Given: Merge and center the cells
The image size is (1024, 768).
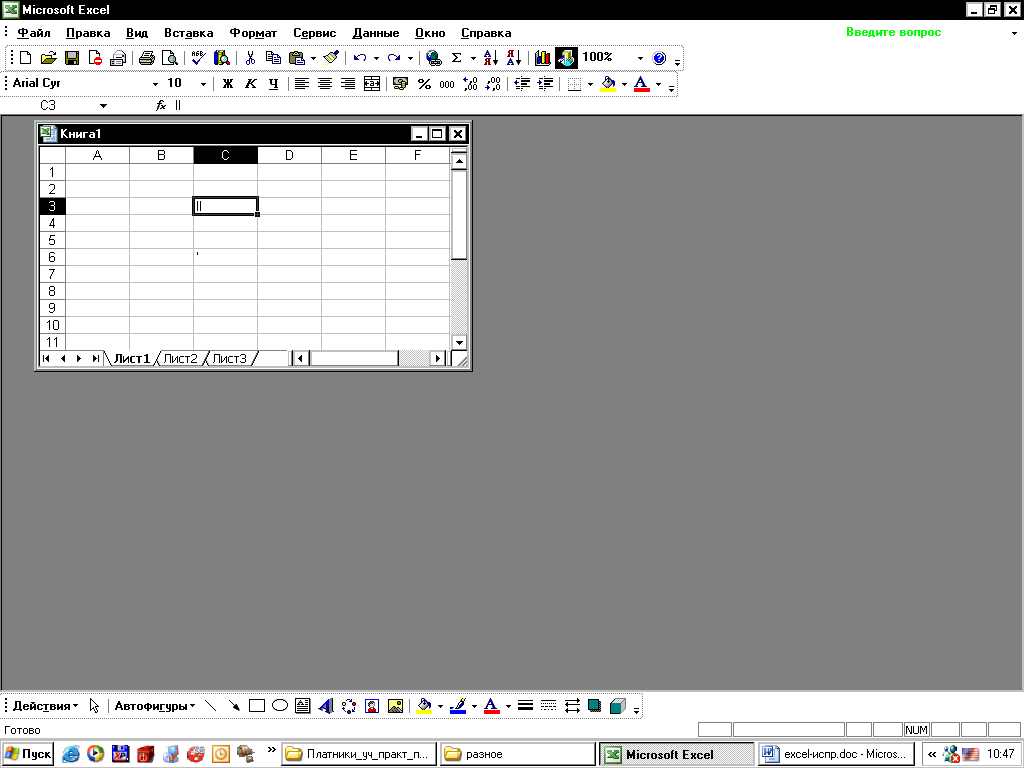Looking at the screenshot, I should click(372, 84).
